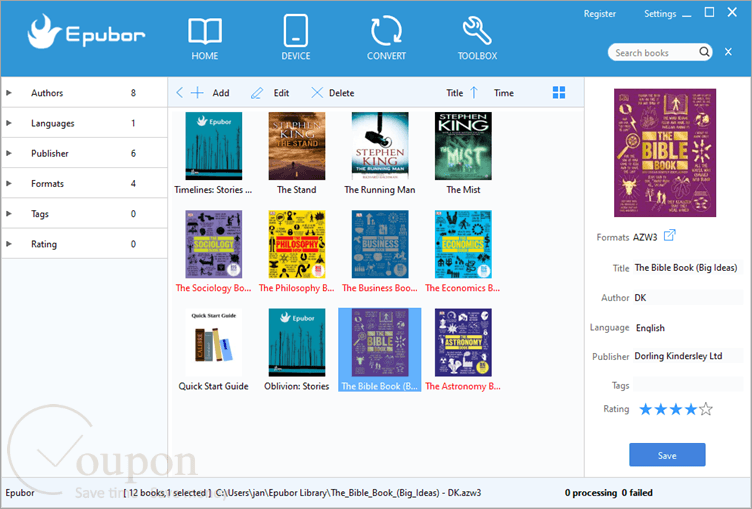Click the Edit button label
The height and width of the screenshot is (509, 752).
pos(281,93)
